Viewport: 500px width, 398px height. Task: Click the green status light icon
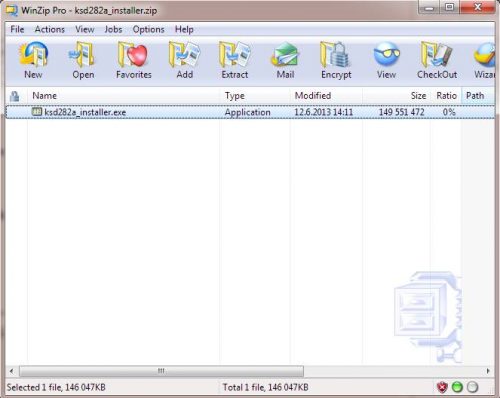point(457,387)
